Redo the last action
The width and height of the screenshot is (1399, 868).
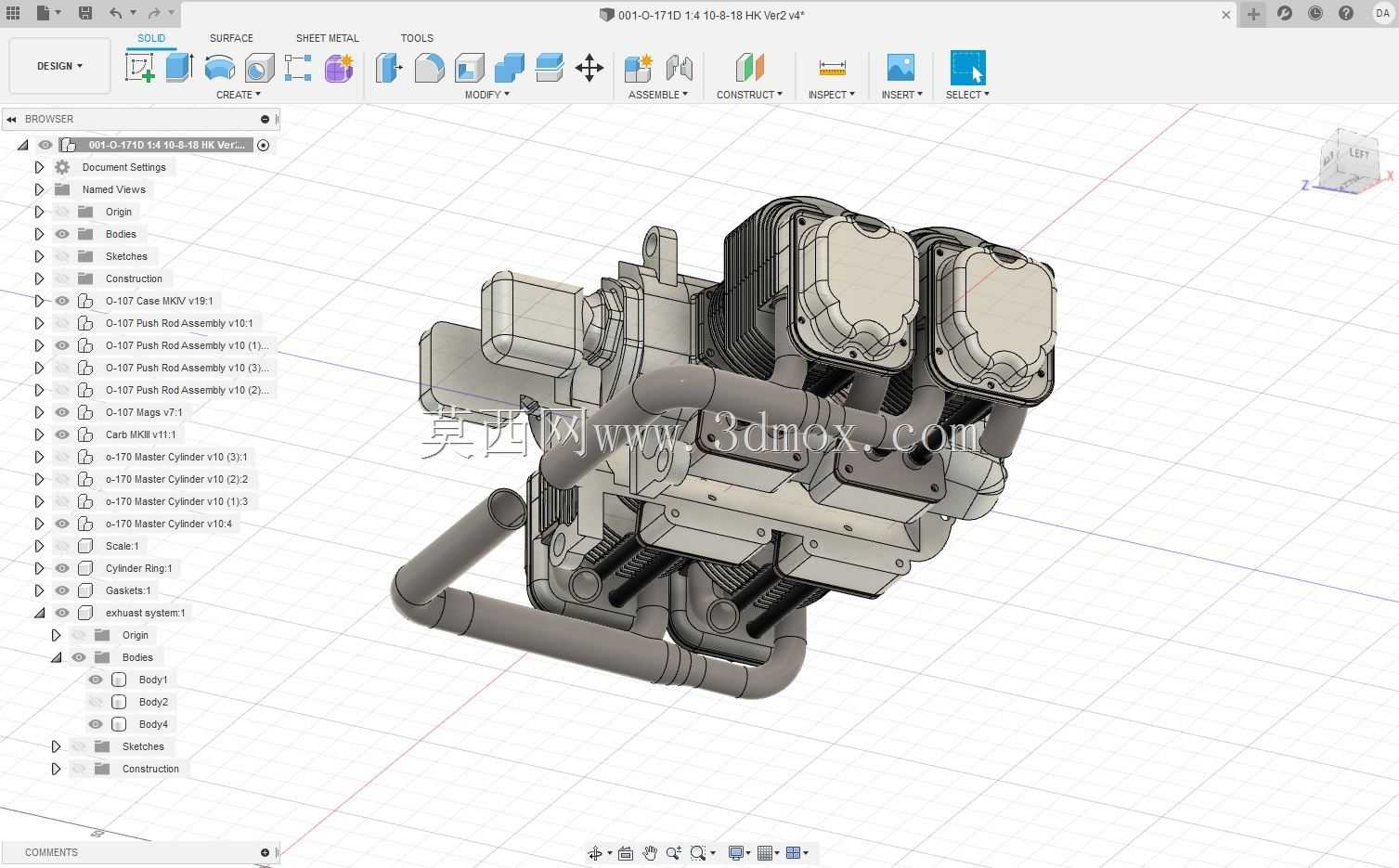point(154,13)
